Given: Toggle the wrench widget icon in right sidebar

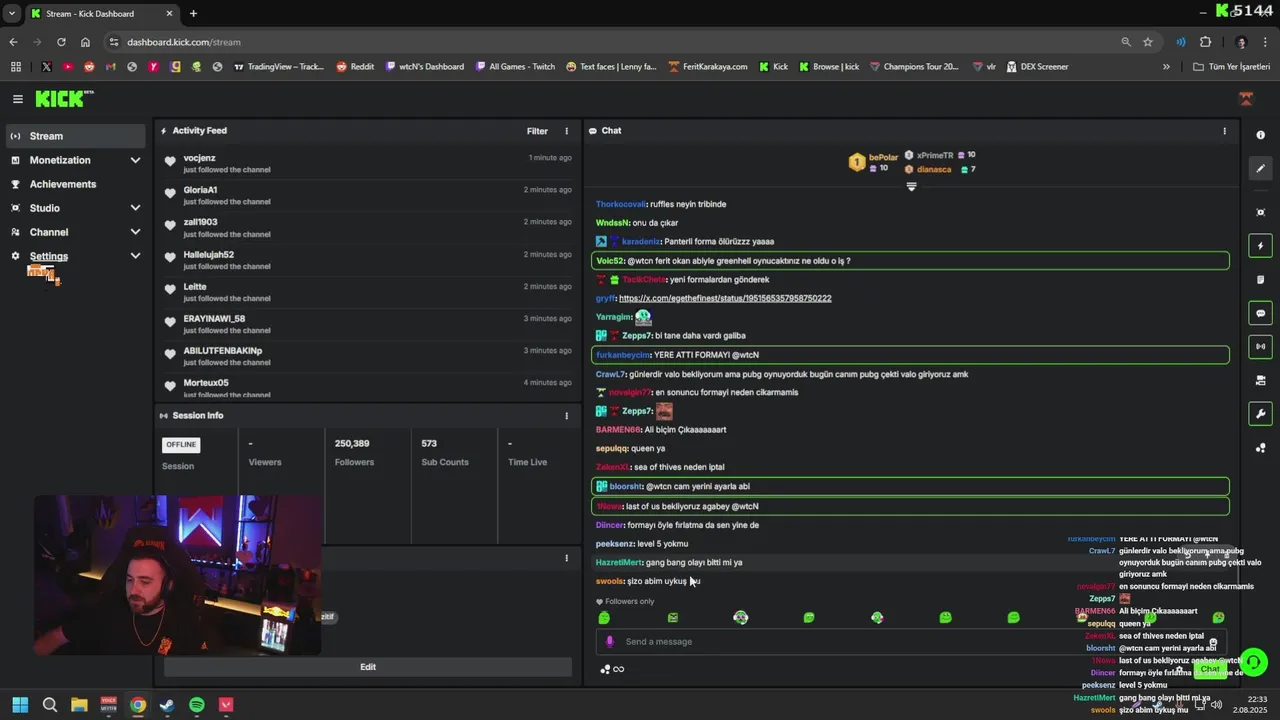Looking at the screenshot, I should pyautogui.click(x=1260, y=414).
